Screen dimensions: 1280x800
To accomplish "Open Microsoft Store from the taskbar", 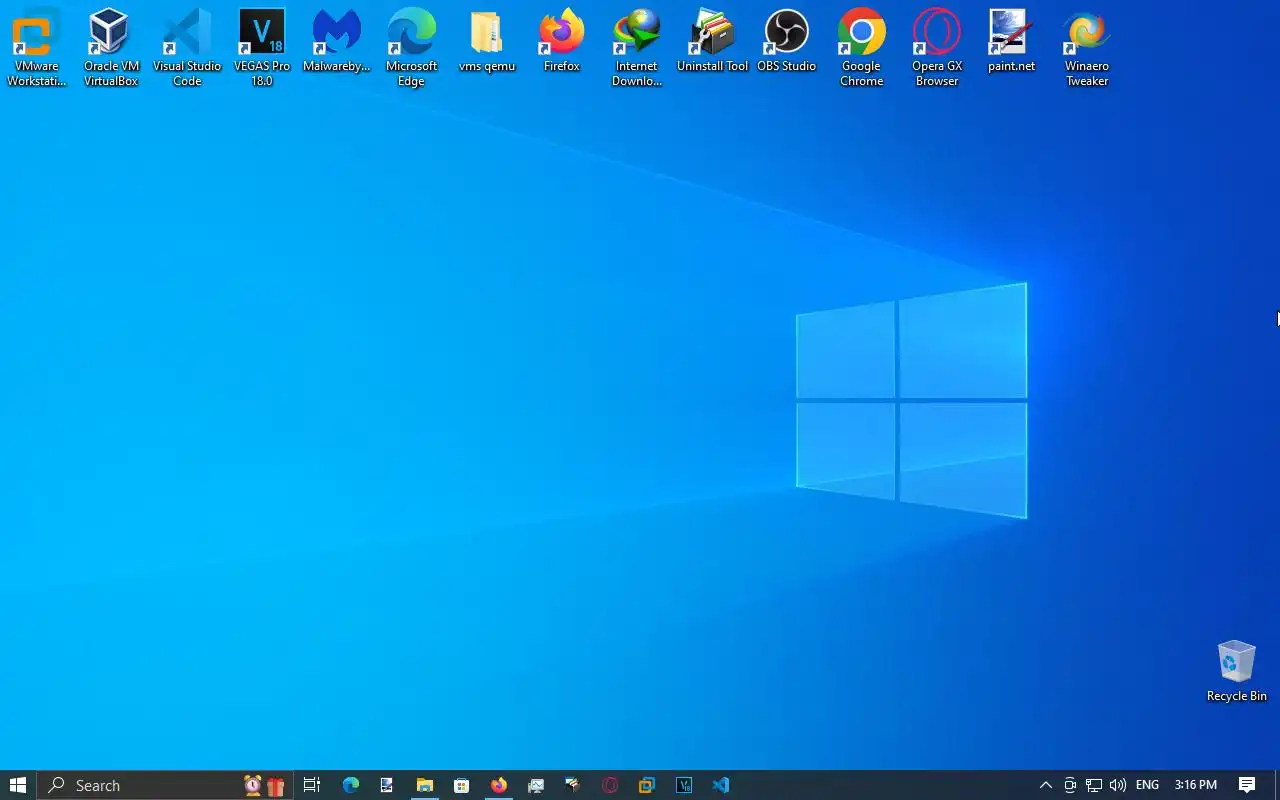I will (461, 785).
